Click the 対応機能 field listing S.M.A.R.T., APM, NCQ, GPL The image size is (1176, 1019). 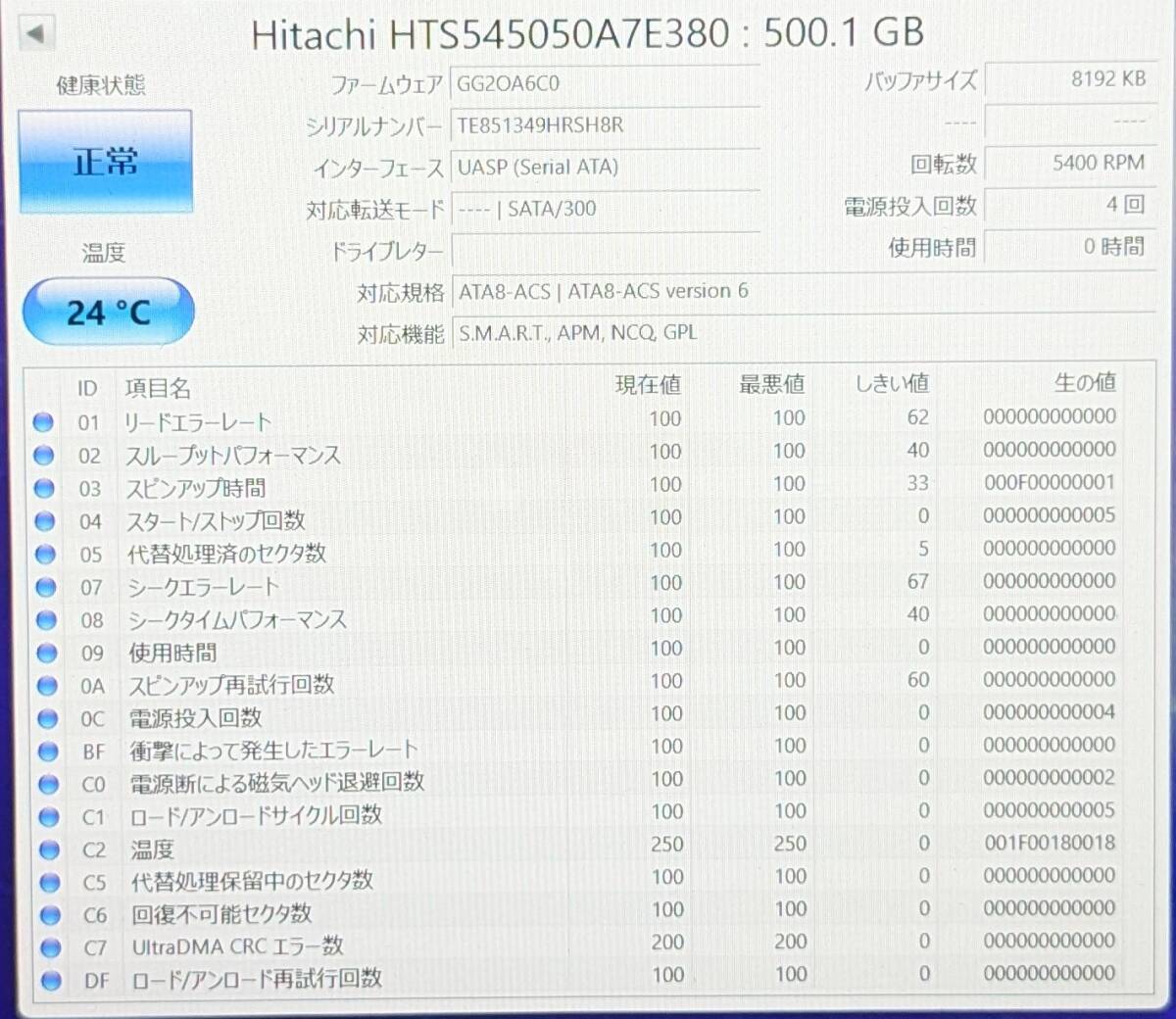[804, 333]
